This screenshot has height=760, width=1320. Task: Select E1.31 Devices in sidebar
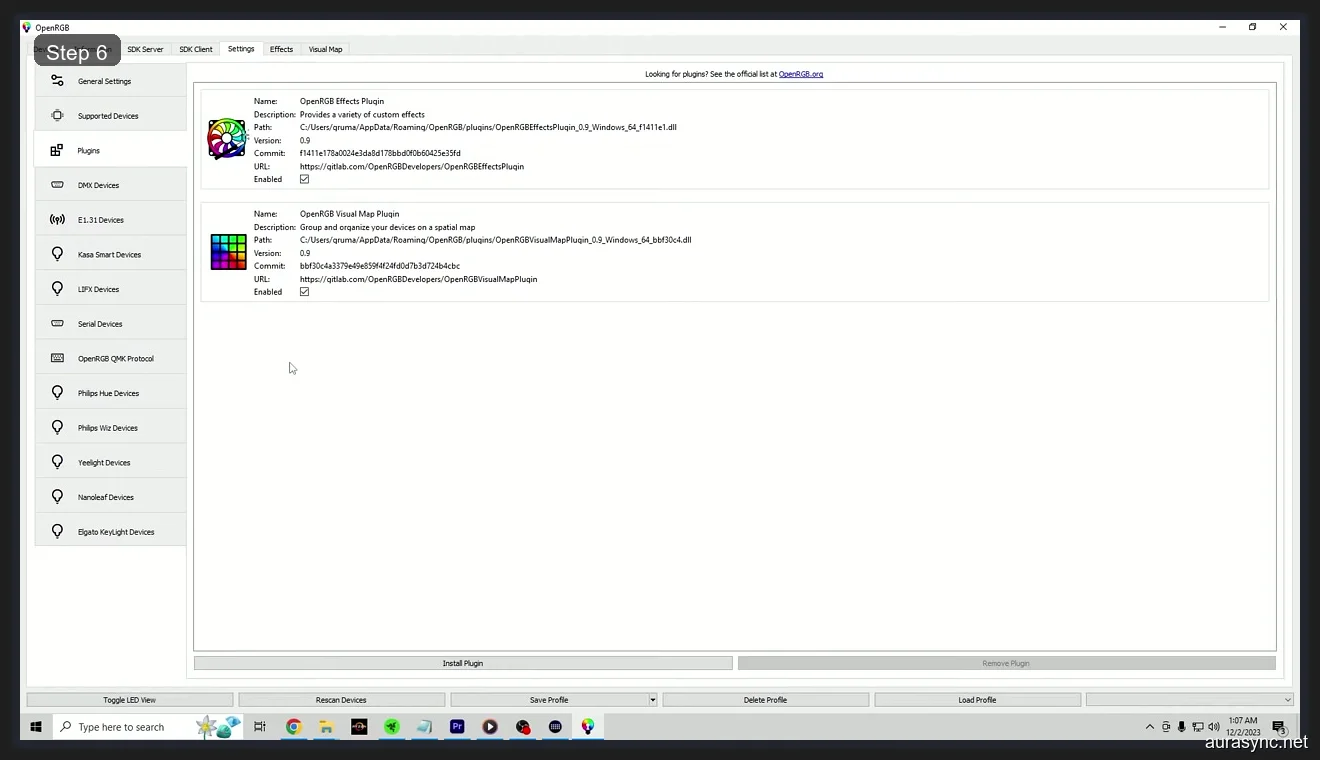99,219
